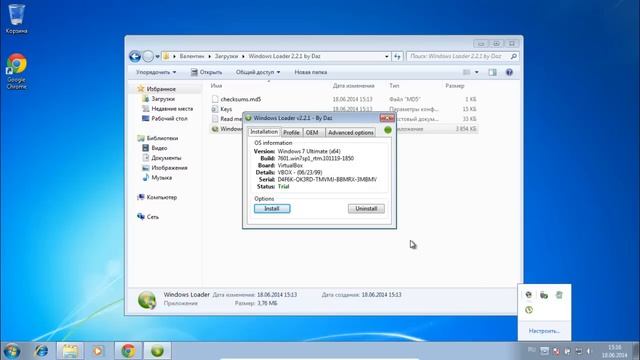Image resolution: width=640 pixels, height=360 pixels.
Task: Open the network tray icon
Action: (578, 351)
